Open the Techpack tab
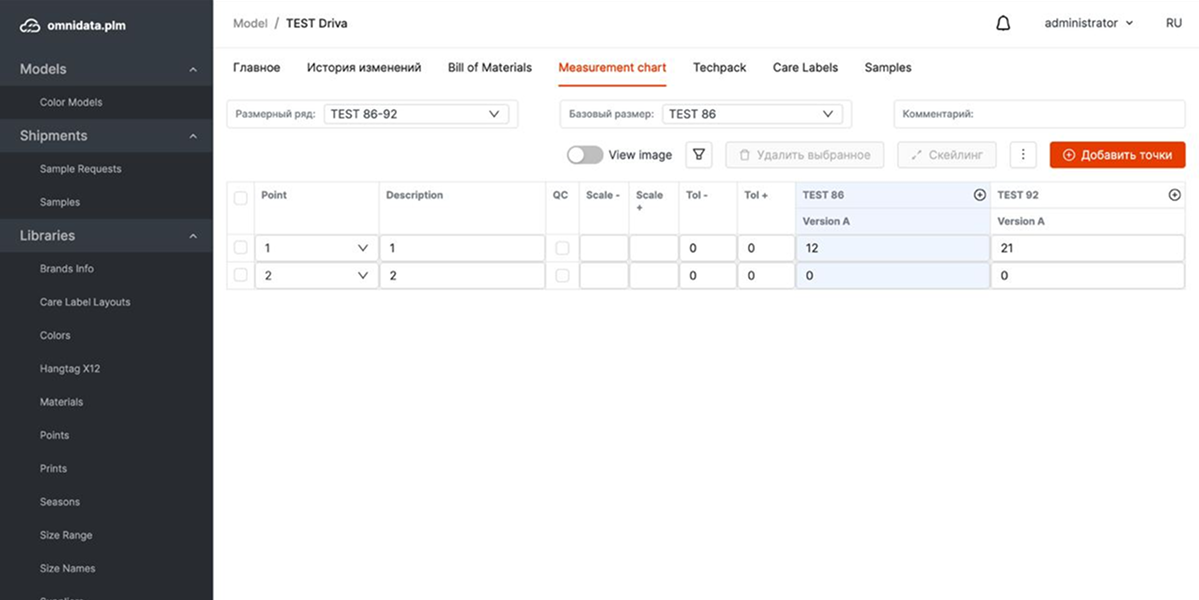1199x600 pixels. pyautogui.click(x=719, y=68)
